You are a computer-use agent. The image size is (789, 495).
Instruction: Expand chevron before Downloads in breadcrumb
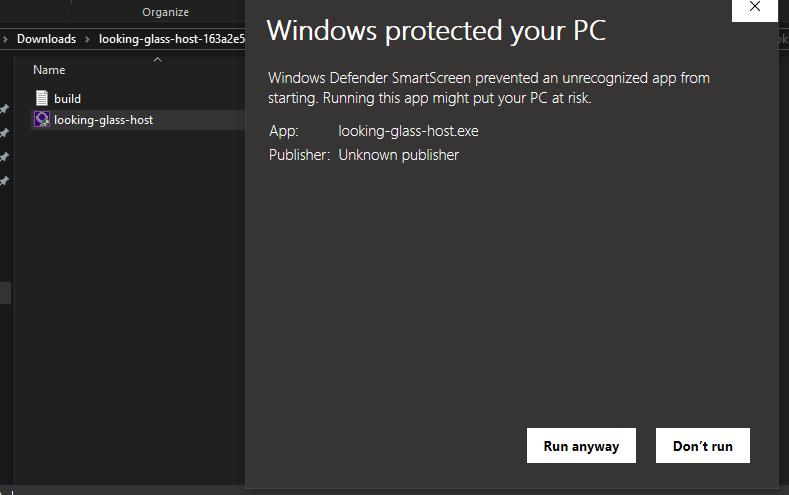point(5,39)
